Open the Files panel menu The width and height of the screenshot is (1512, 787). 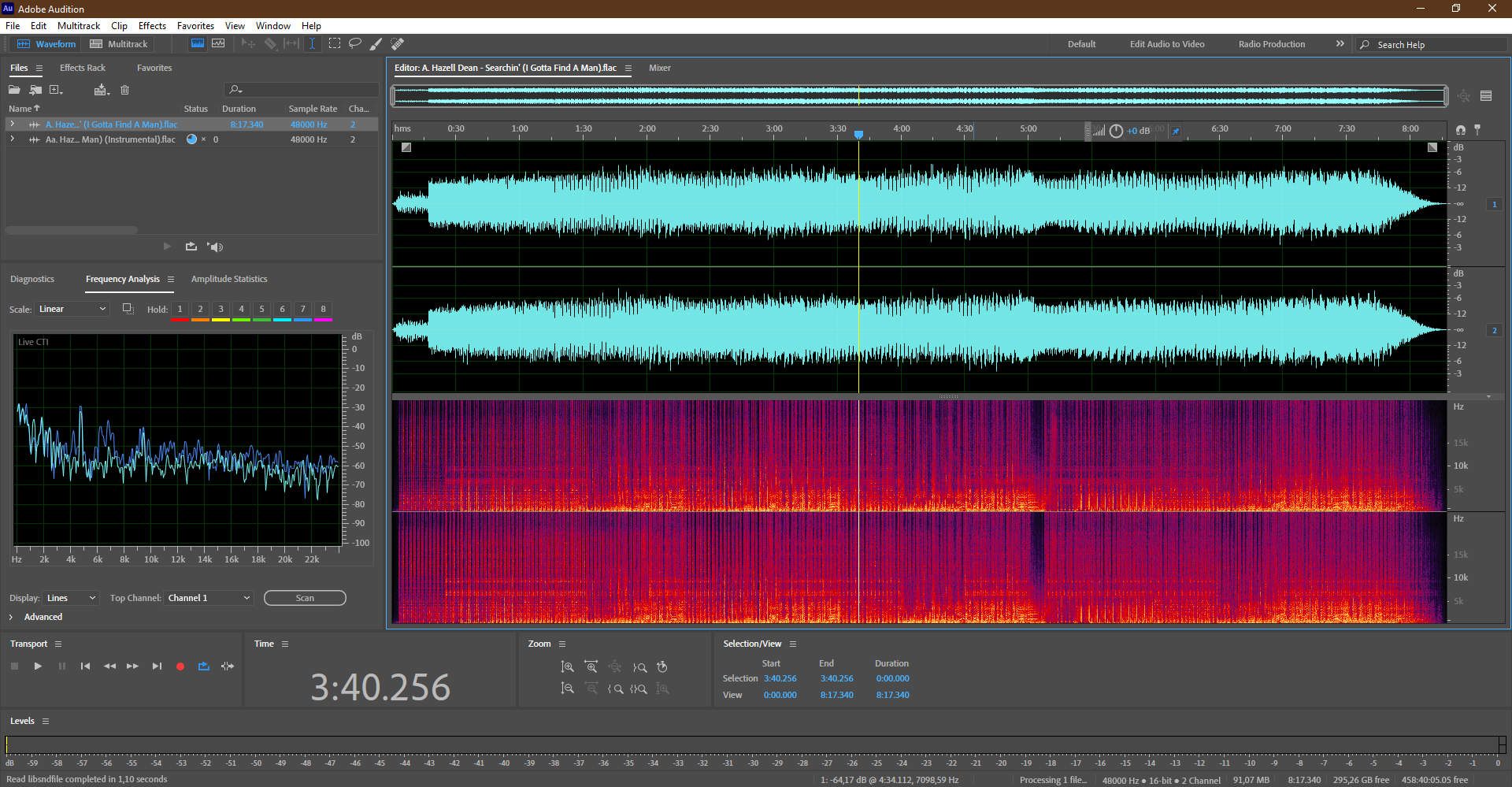point(39,68)
